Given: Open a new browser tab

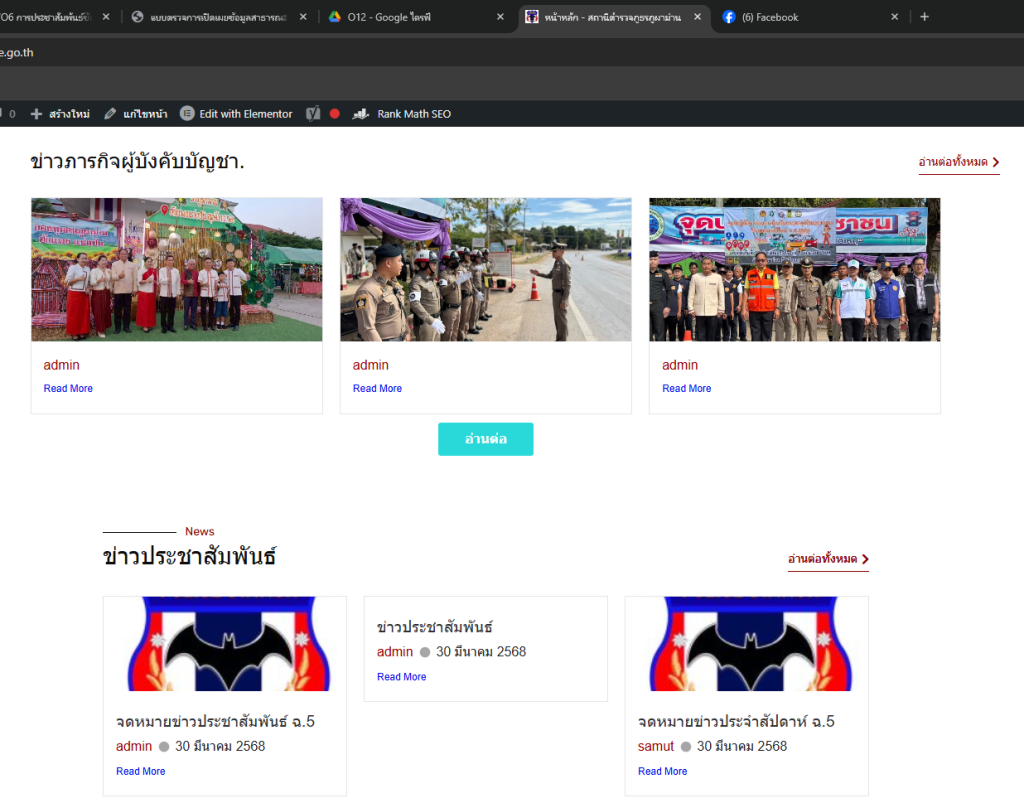Looking at the screenshot, I should coord(924,17).
